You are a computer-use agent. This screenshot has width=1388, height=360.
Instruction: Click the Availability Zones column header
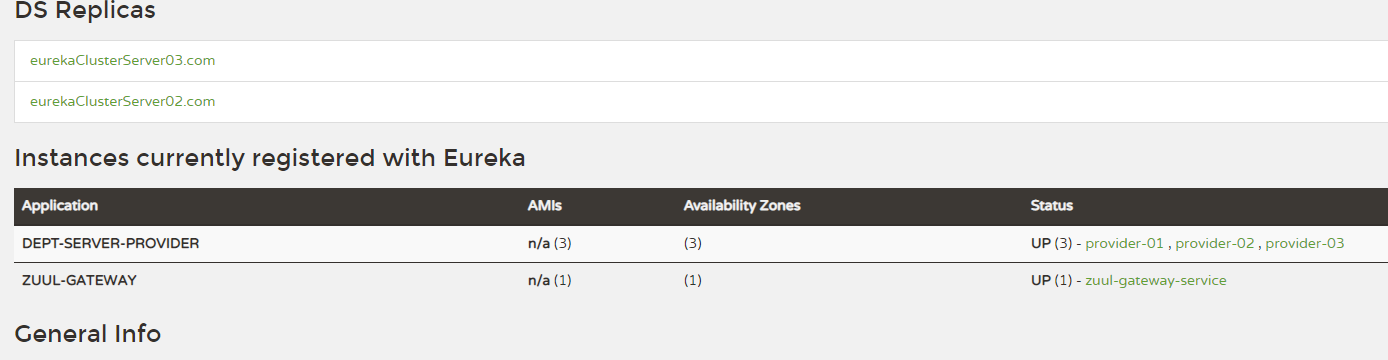pyautogui.click(x=742, y=205)
